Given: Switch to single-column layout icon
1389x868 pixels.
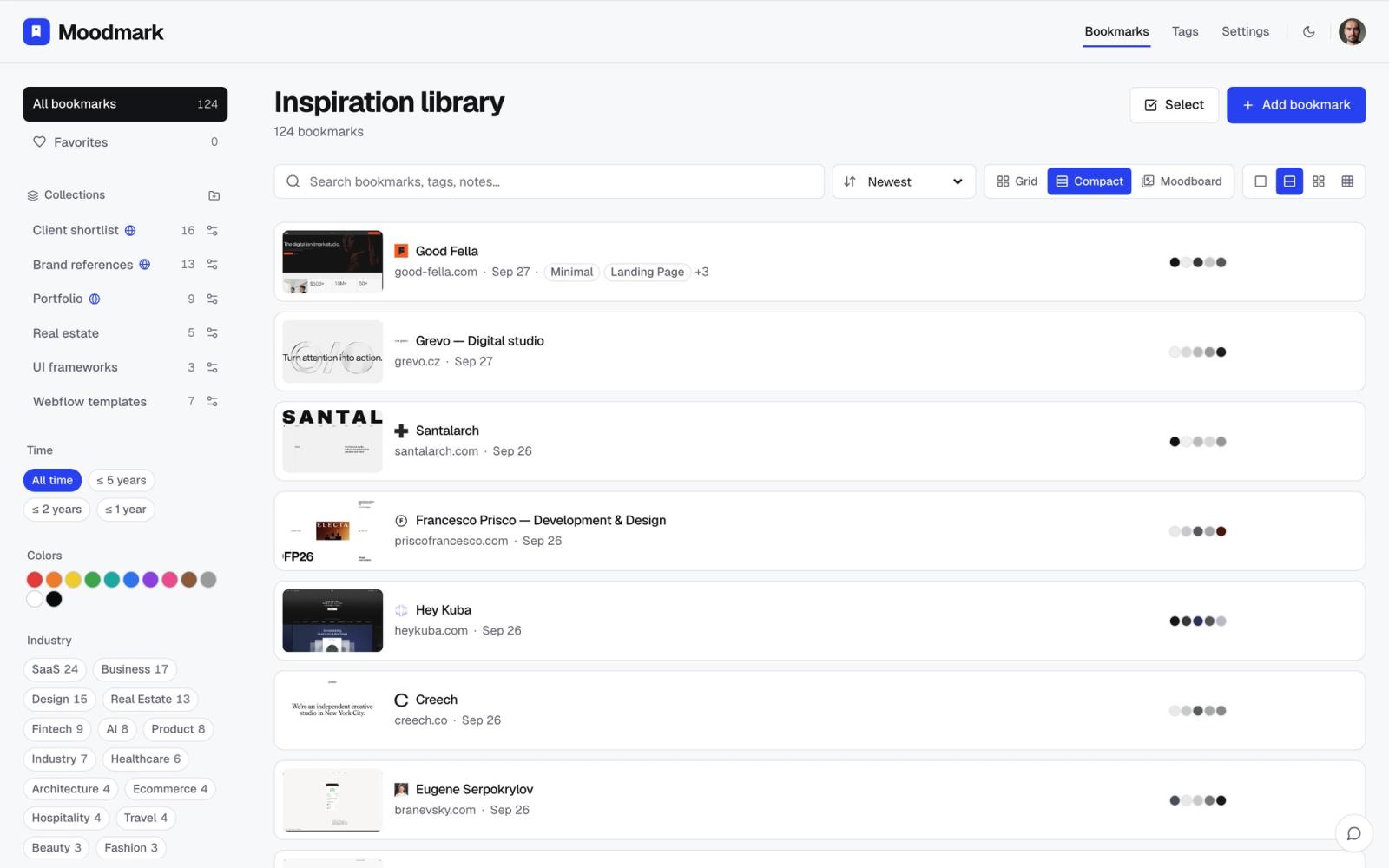Looking at the screenshot, I should tap(1261, 181).
